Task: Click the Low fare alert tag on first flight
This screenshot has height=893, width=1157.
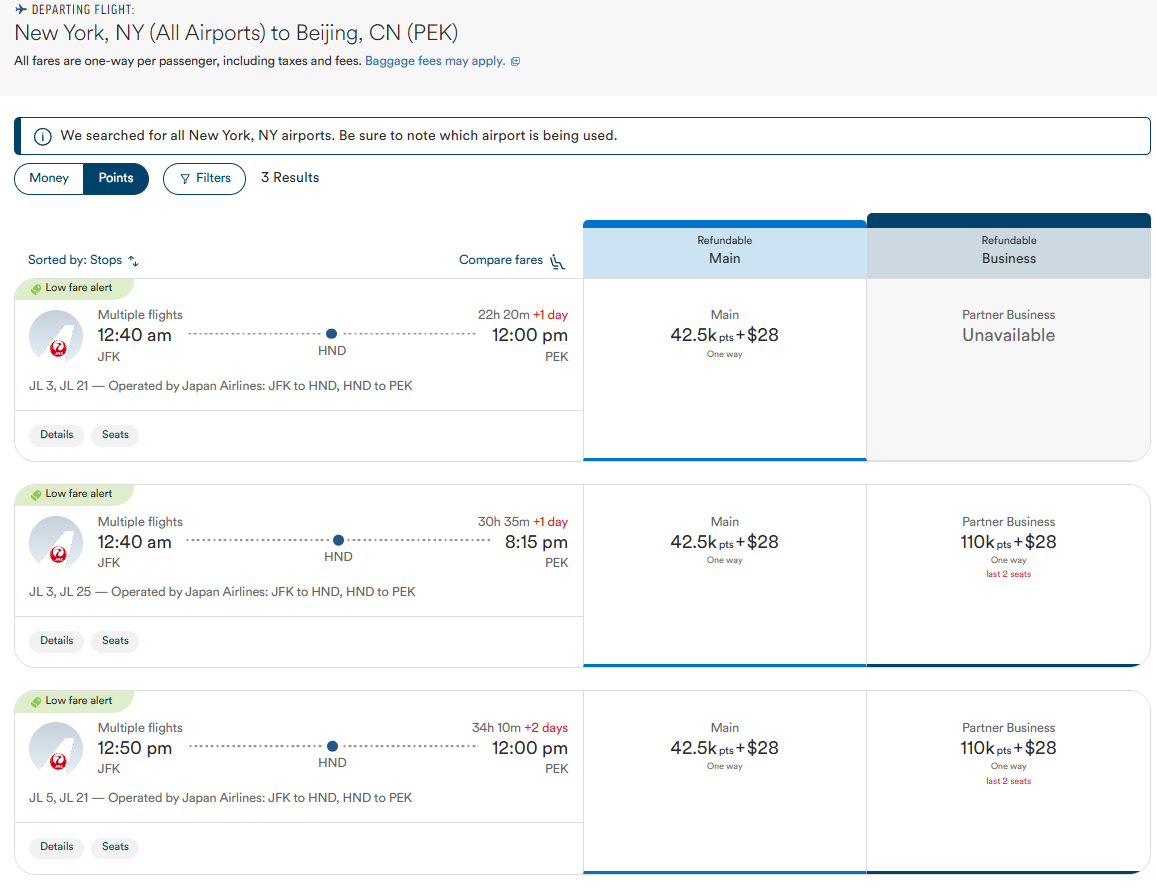Action: [x=72, y=288]
